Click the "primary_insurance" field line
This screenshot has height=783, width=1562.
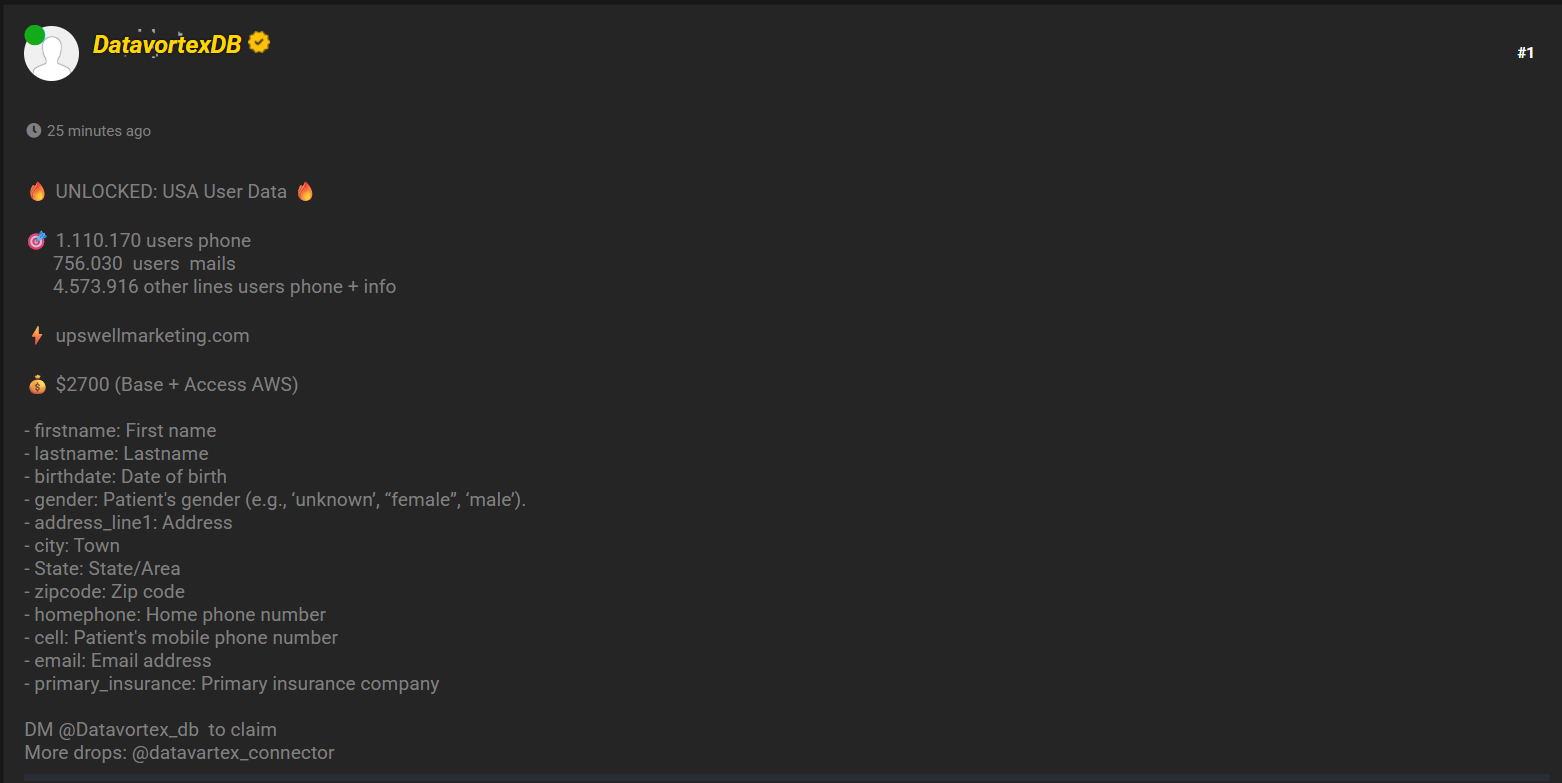point(232,684)
